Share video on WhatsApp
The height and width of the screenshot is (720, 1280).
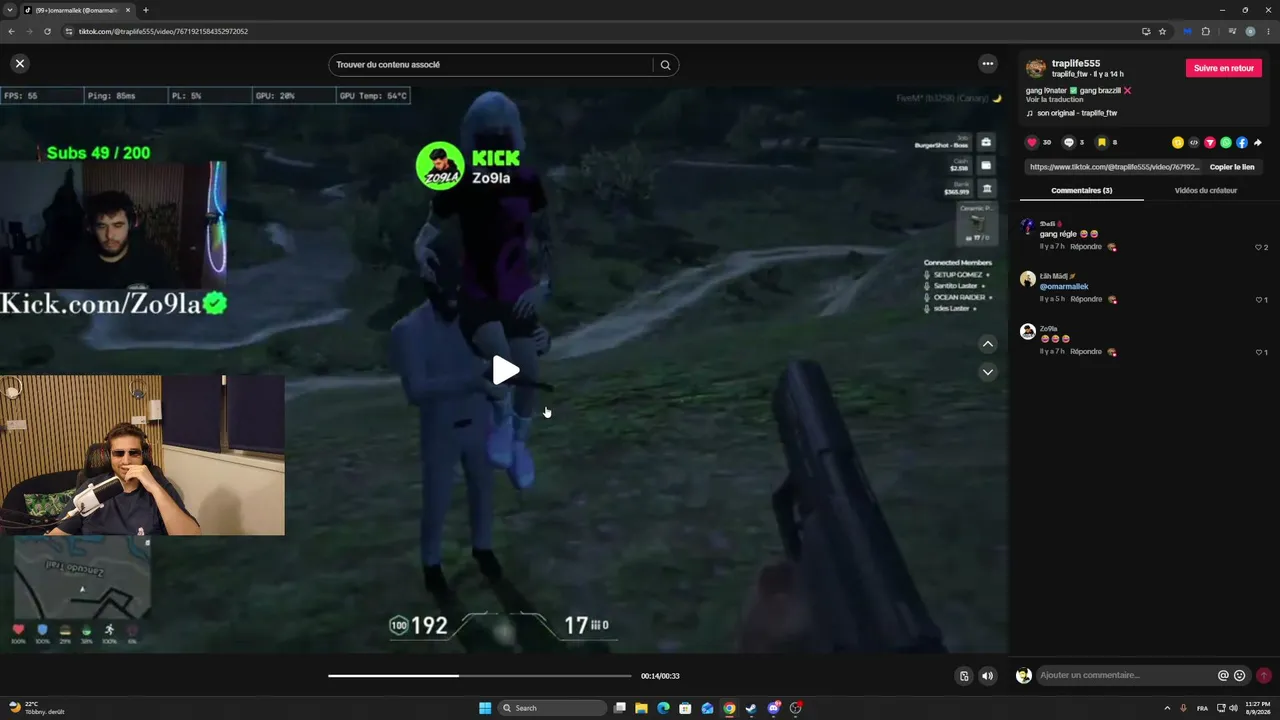(1226, 143)
